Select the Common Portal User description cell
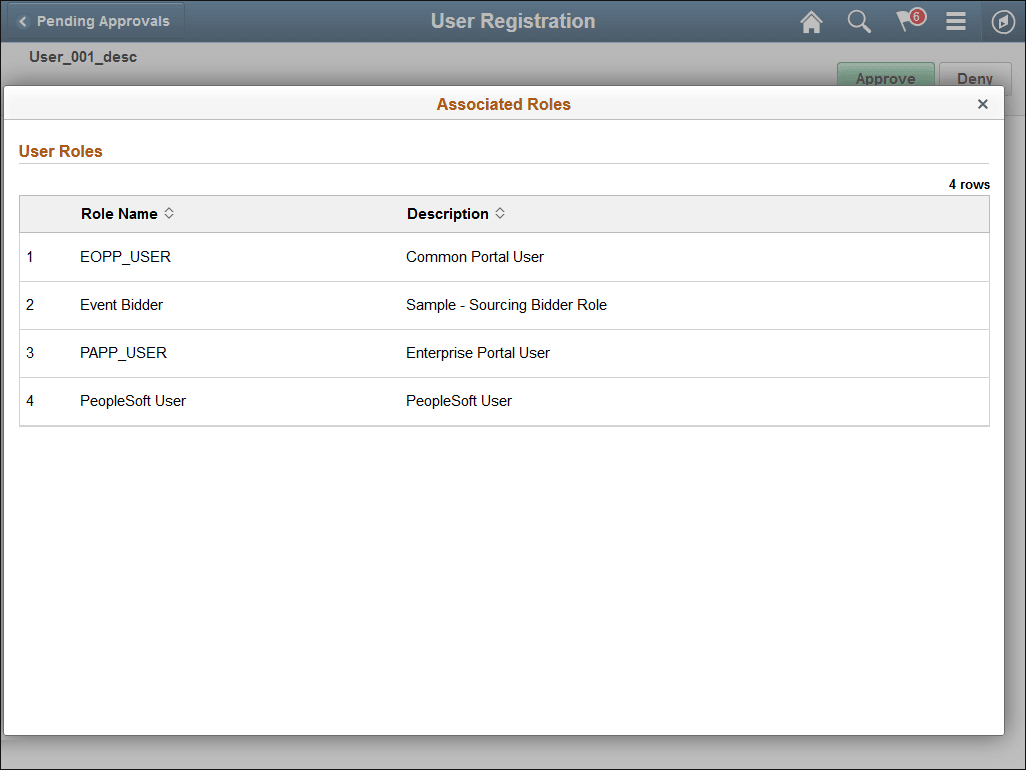Screen dimensions: 1026x770 point(474,256)
